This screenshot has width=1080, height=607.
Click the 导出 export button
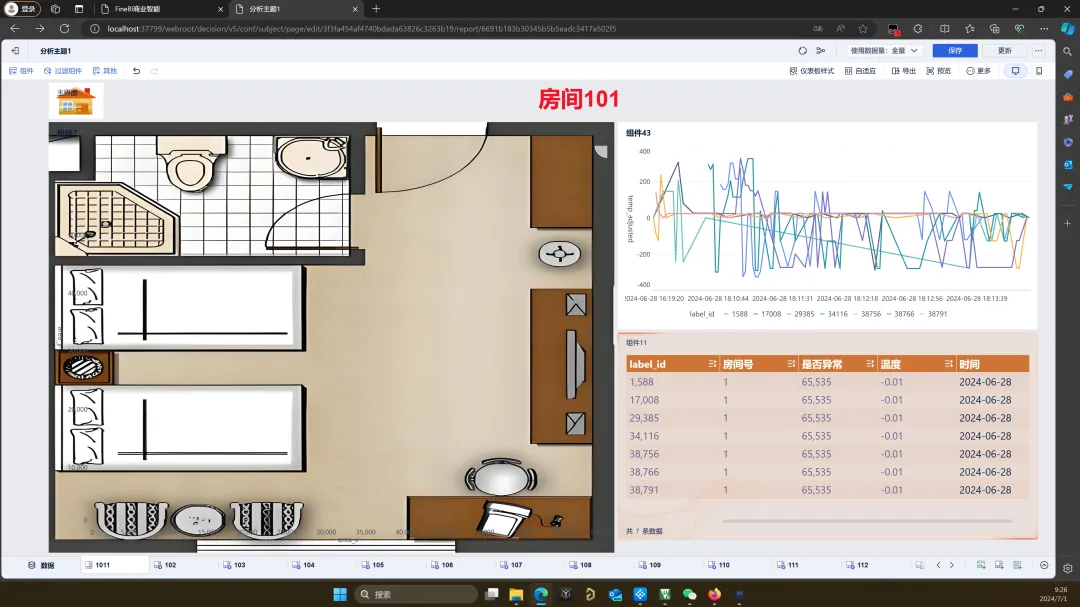coord(903,71)
